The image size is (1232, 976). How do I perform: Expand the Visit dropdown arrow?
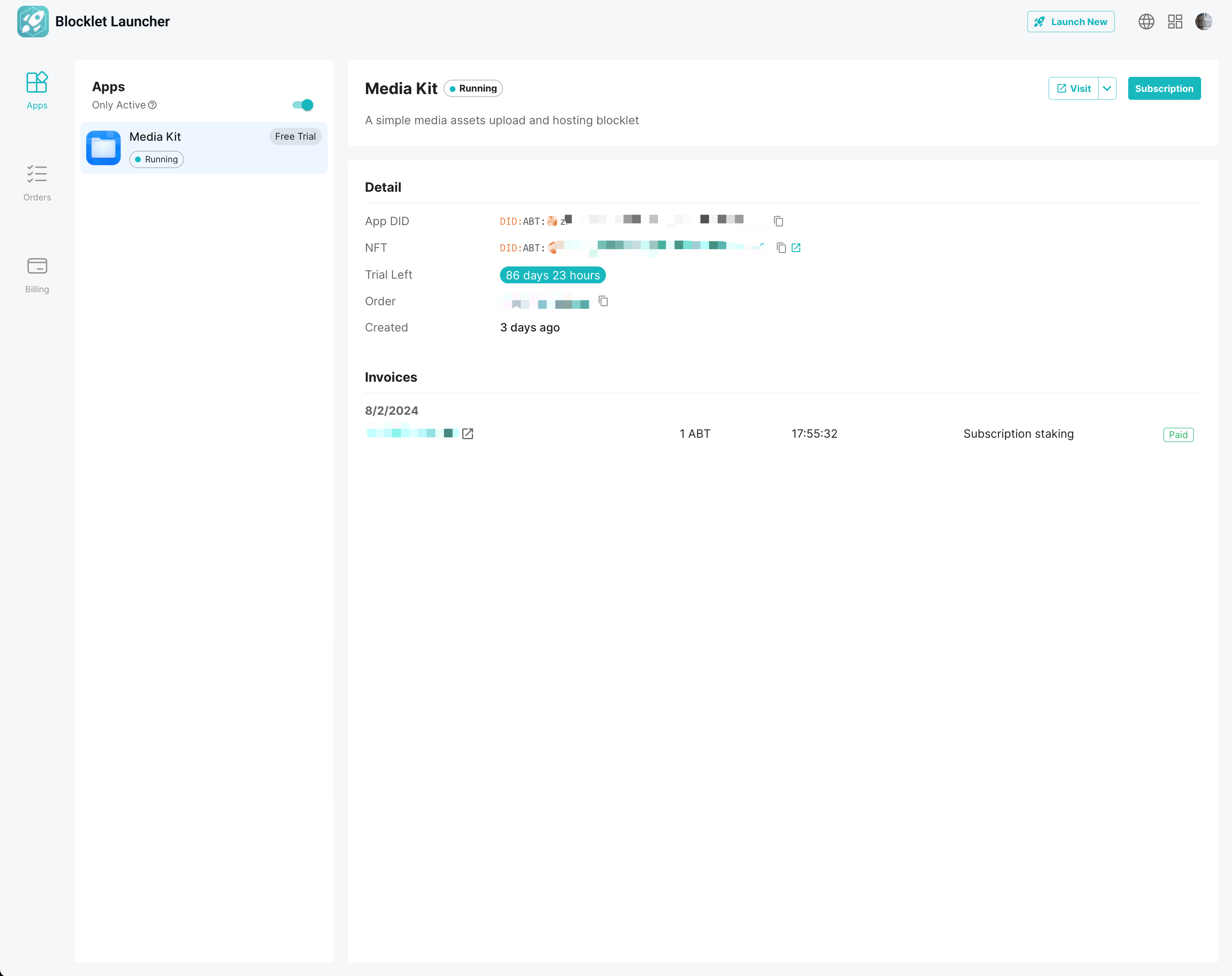1107,89
